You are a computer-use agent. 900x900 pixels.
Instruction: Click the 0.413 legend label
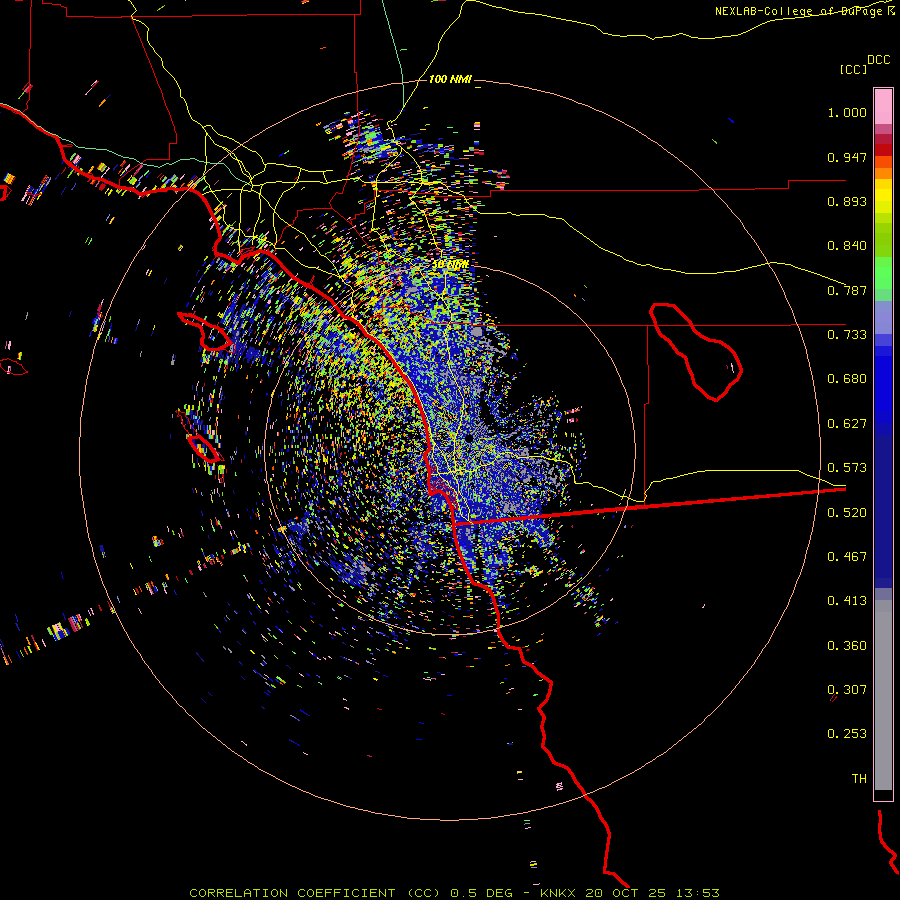pyautogui.click(x=847, y=601)
